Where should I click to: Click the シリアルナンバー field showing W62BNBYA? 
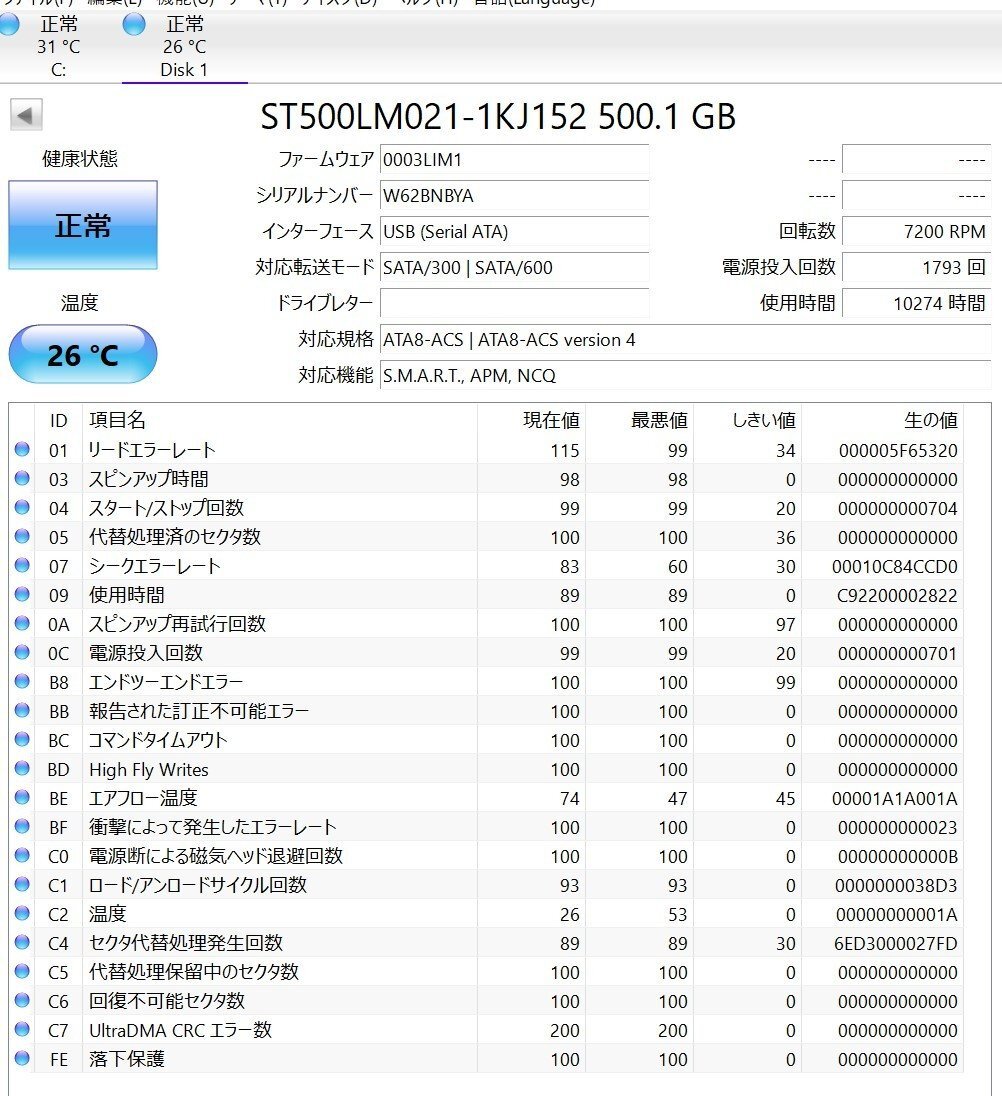[x=514, y=196]
